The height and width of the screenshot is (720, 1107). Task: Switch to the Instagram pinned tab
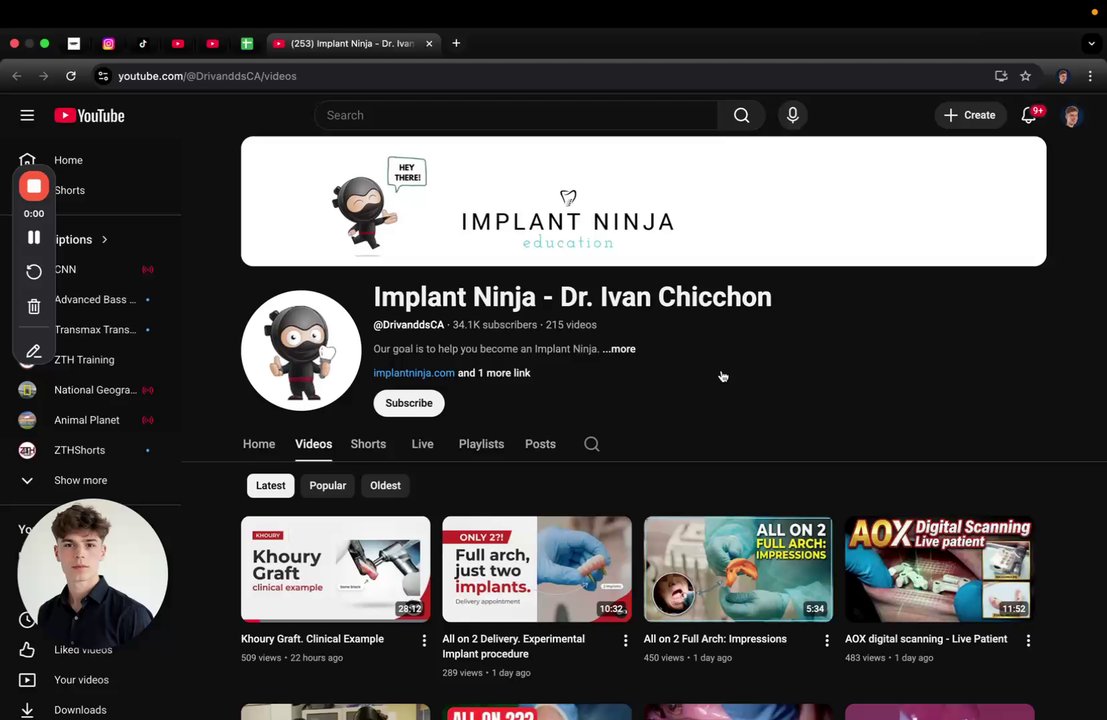coord(109,44)
